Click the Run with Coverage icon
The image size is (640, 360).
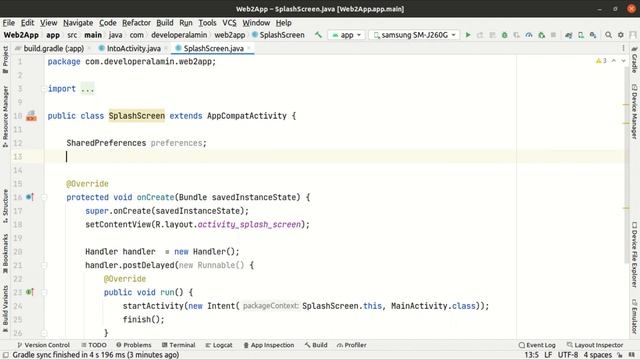[x=517, y=35]
